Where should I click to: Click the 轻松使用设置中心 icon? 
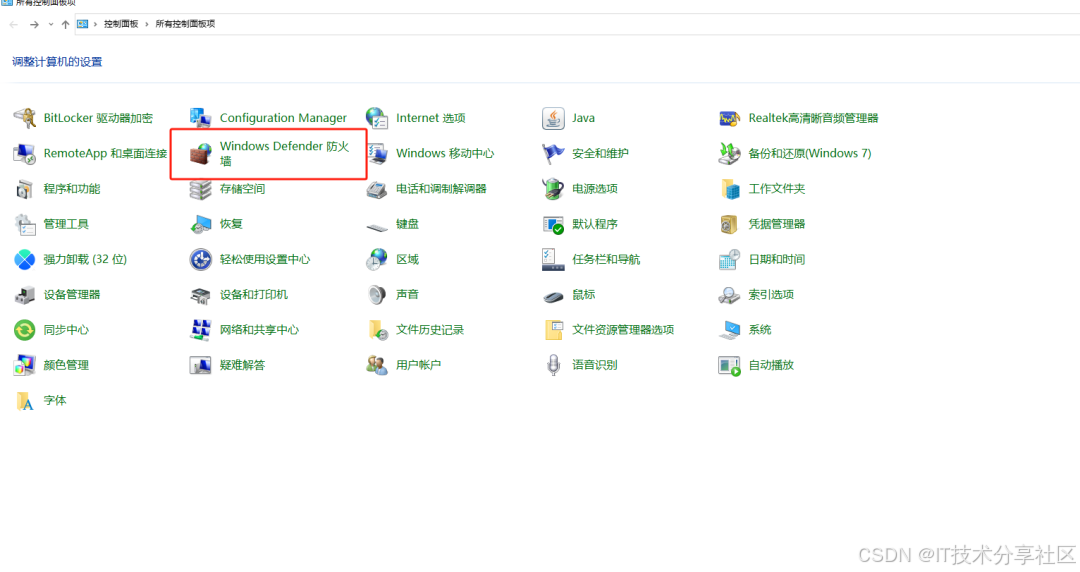pyautogui.click(x=200, y=259)
